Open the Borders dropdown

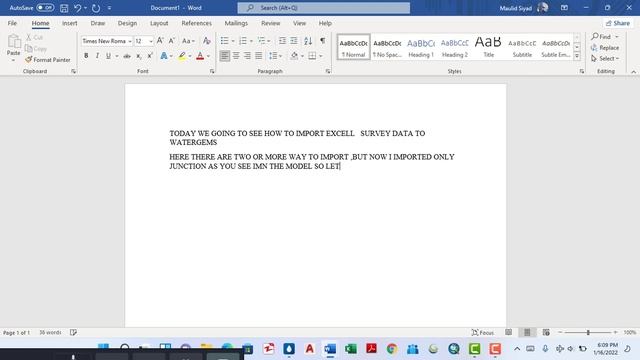(x=321, y=56)
